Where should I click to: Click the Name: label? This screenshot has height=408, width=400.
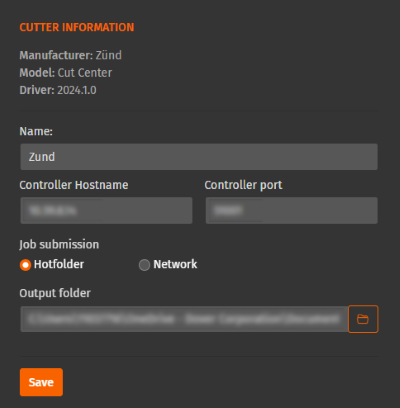click(36, 131)
